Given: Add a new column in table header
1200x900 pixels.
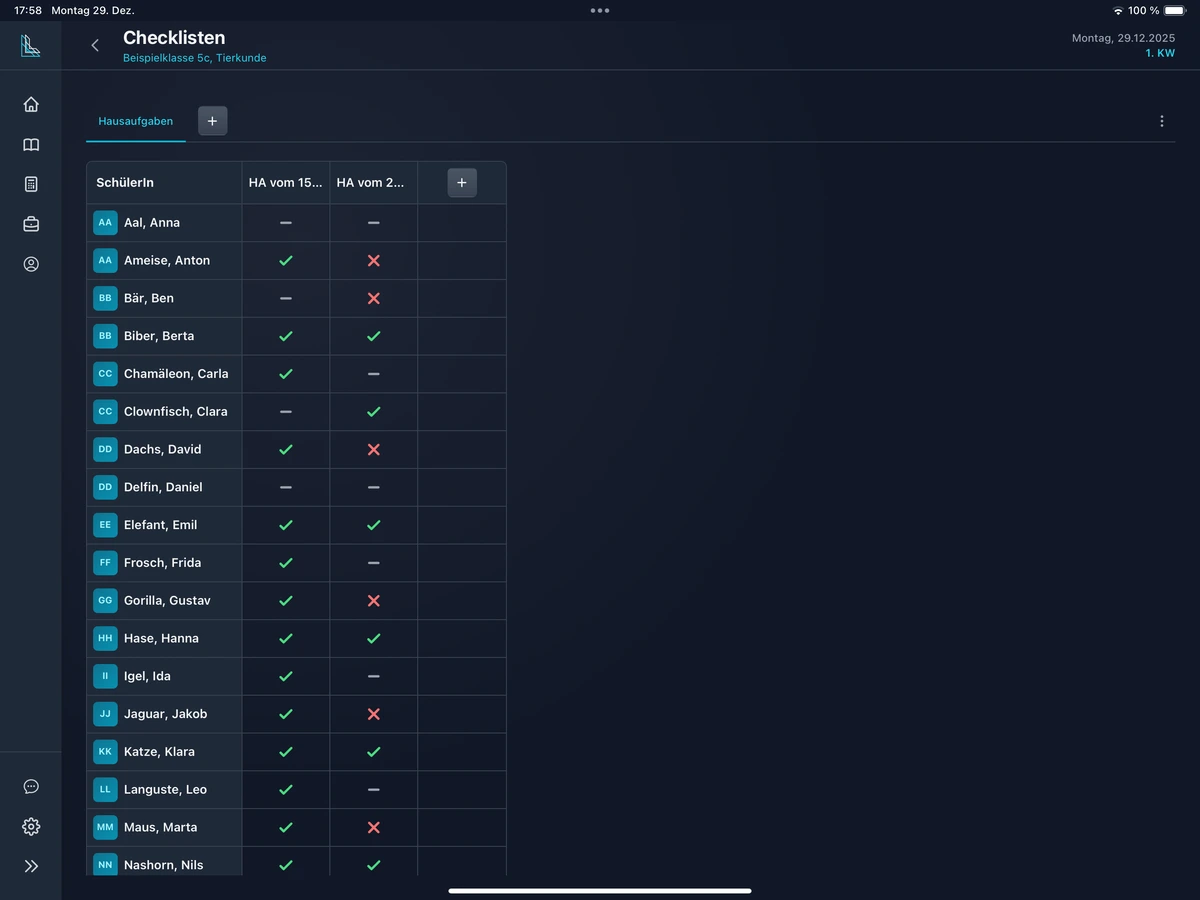Looking at the screenshot, I should [x=462, y=183].
